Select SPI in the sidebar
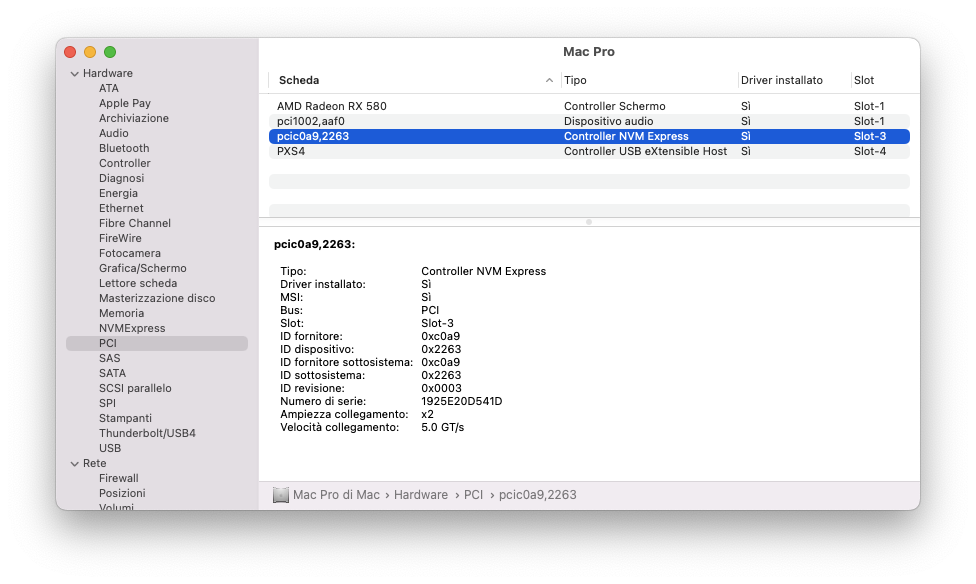This screenshot has width=976, height=584. pos(107,403)
